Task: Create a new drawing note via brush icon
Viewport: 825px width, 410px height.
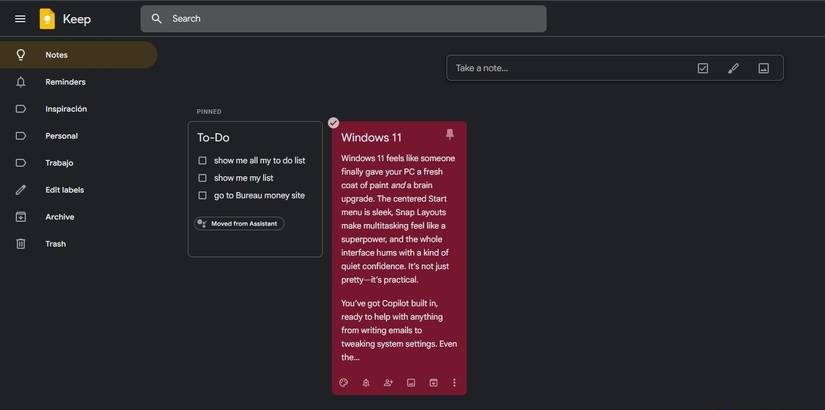Action: click(733, 68)
